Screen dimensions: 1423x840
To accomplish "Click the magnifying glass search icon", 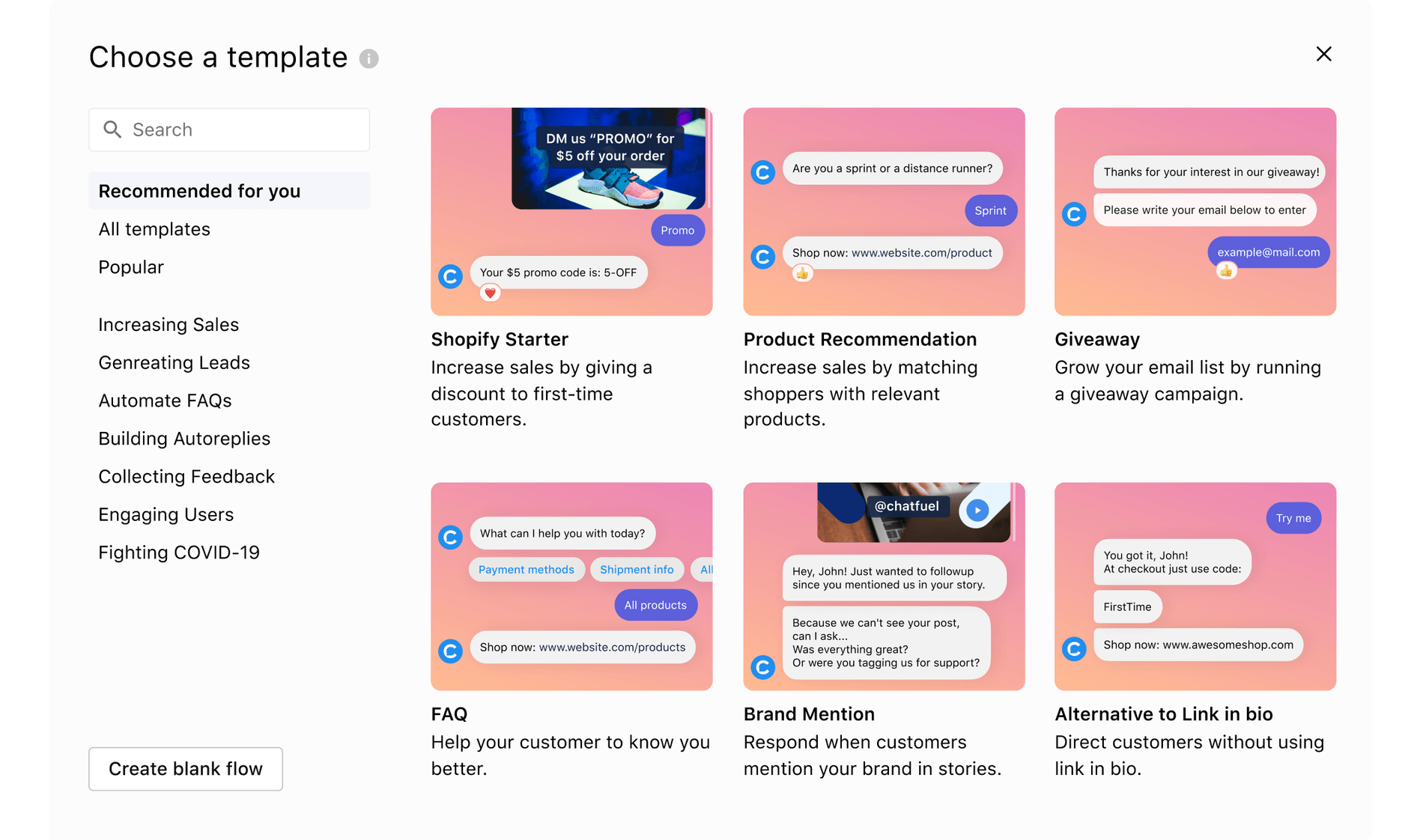I will pos(112,130).
